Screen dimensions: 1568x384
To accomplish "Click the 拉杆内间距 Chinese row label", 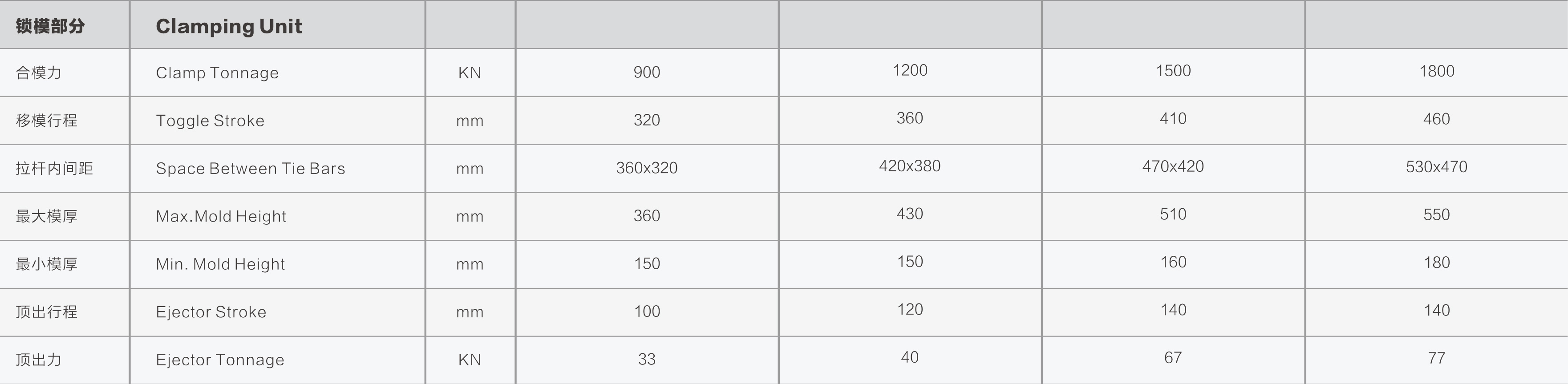I will point(54,169).
